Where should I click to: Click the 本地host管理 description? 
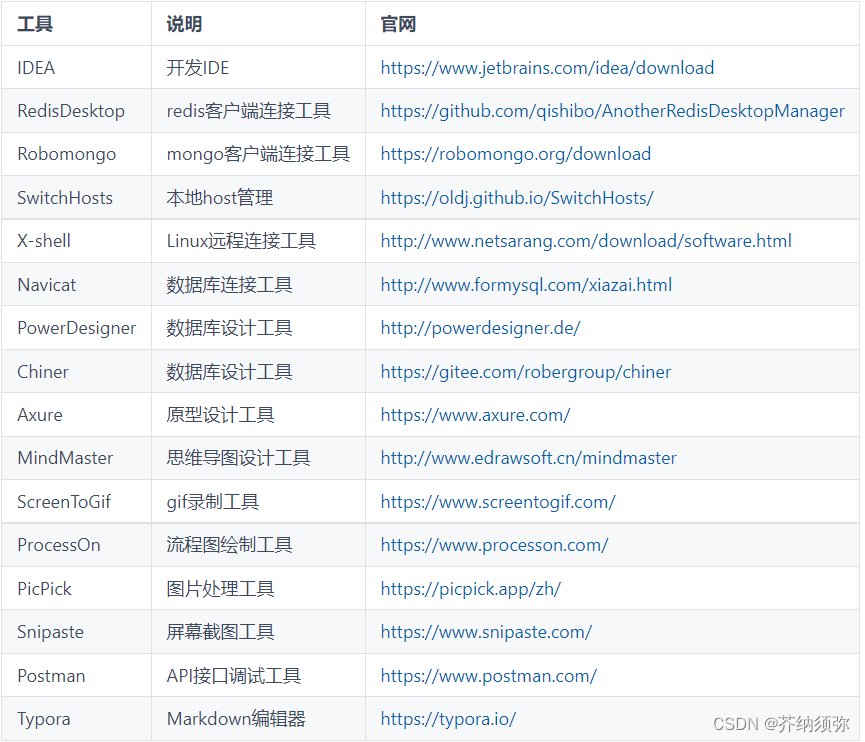point(220,197)
